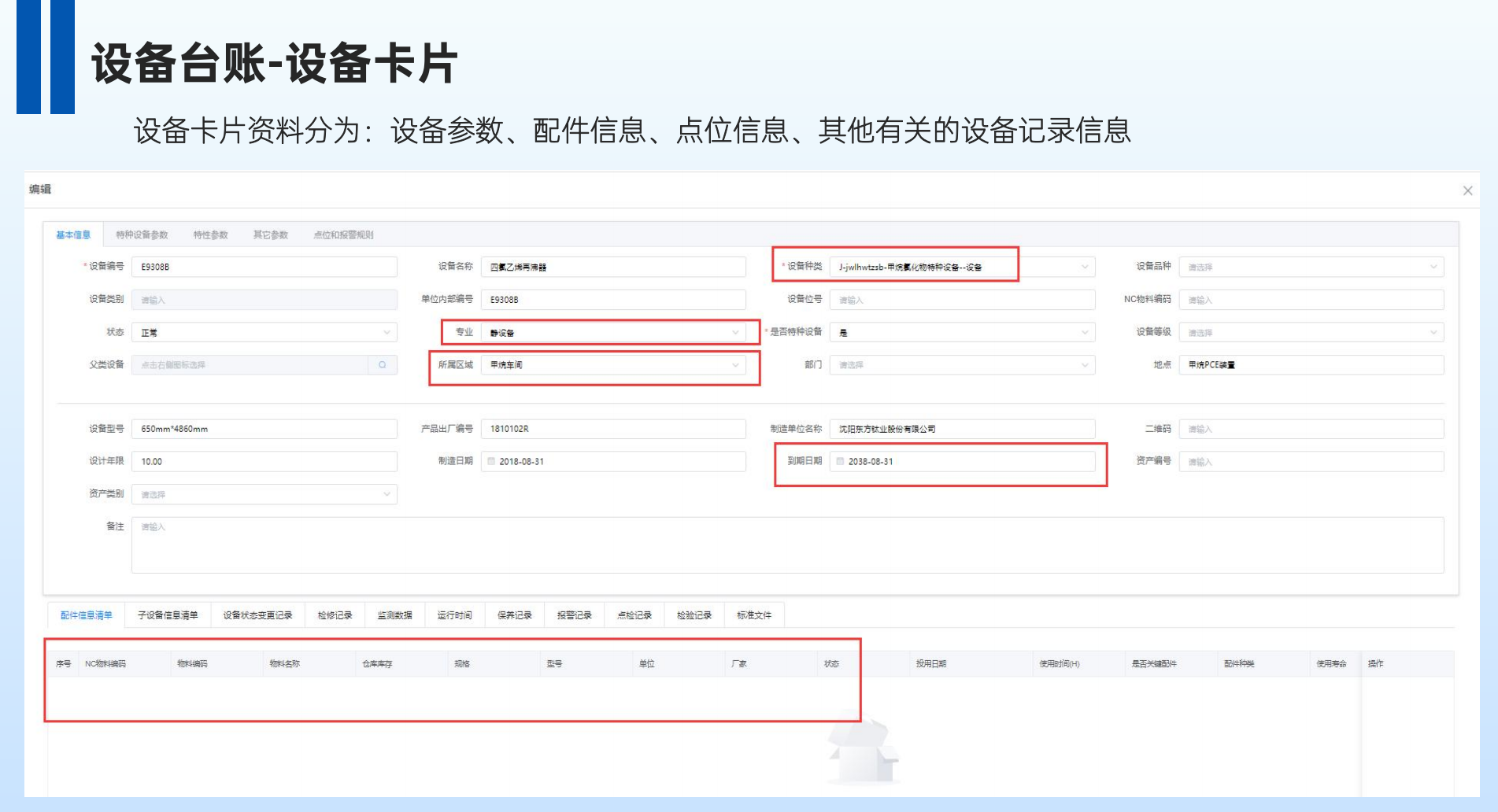Click calendar icon in 制造日期 field
The height and width of the screenshot is (812, 1498).
coord(491,462)
